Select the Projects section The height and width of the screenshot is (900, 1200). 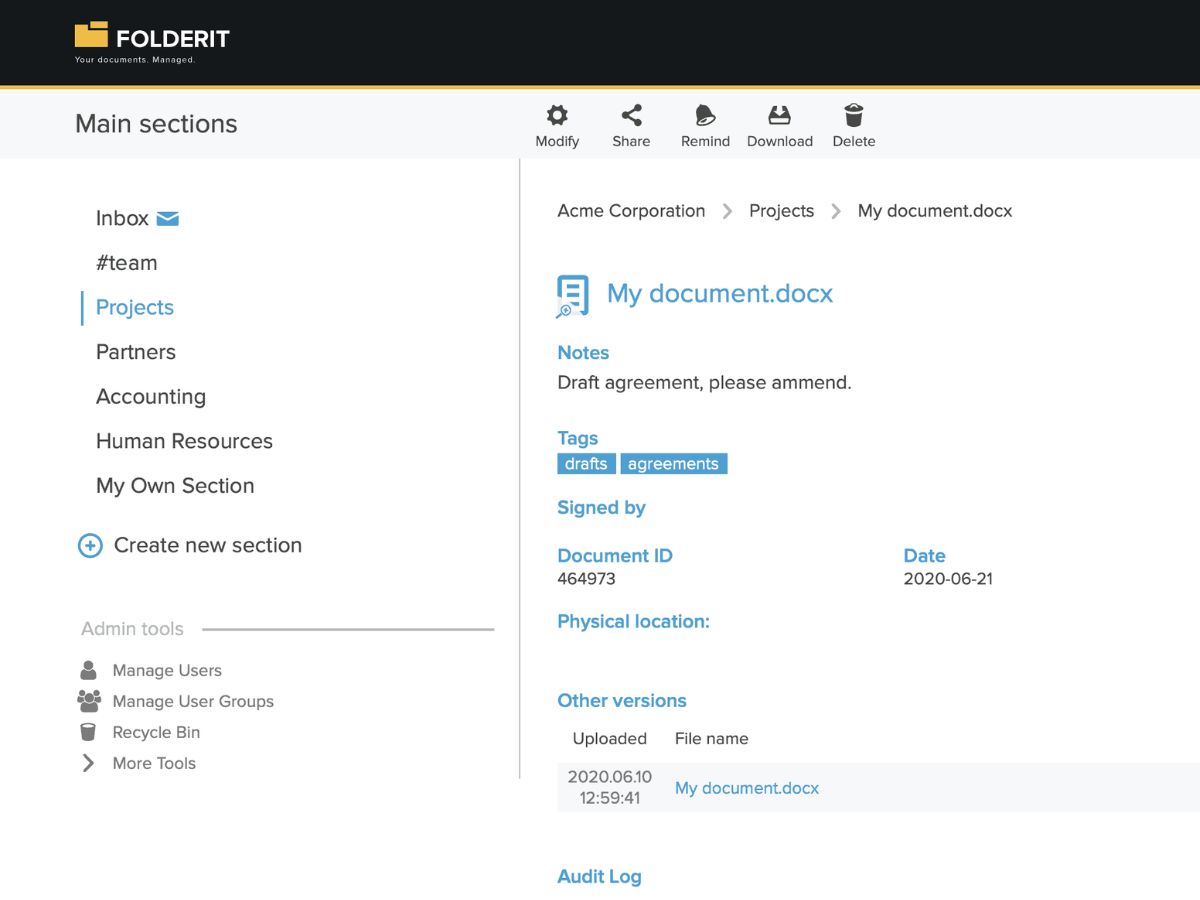[135, 307]
